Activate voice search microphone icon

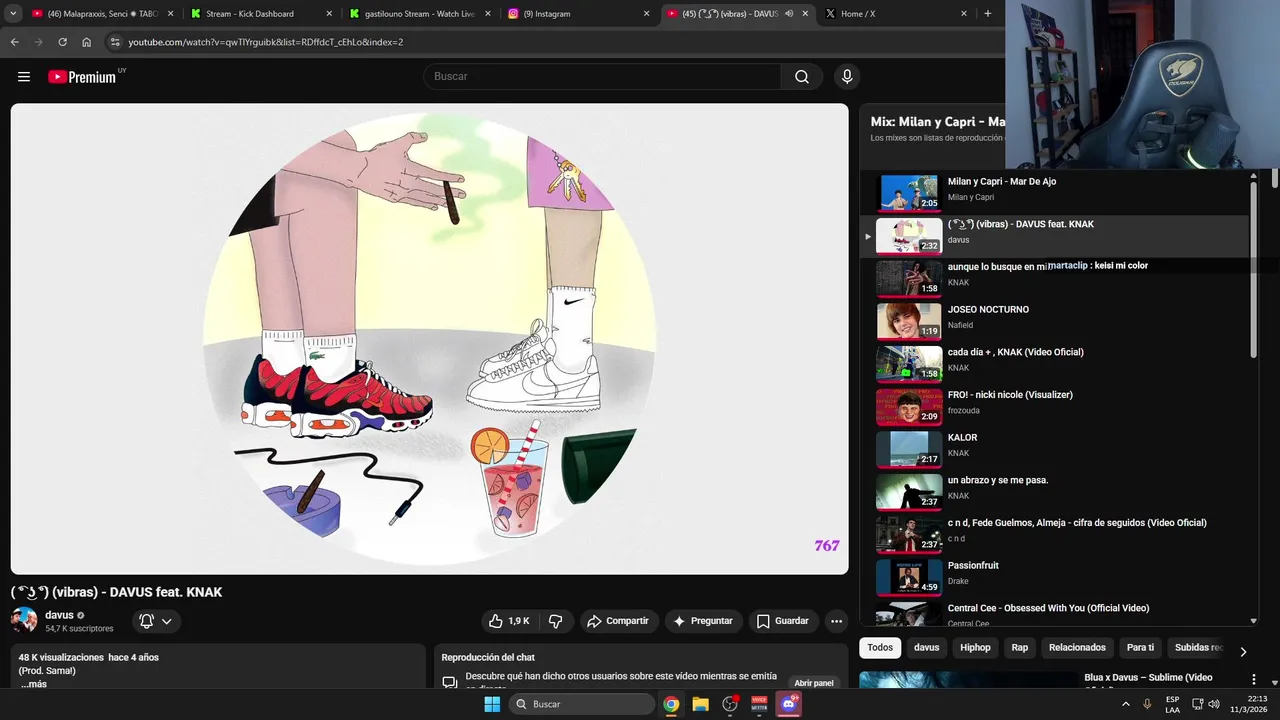[x=847, y=77]
